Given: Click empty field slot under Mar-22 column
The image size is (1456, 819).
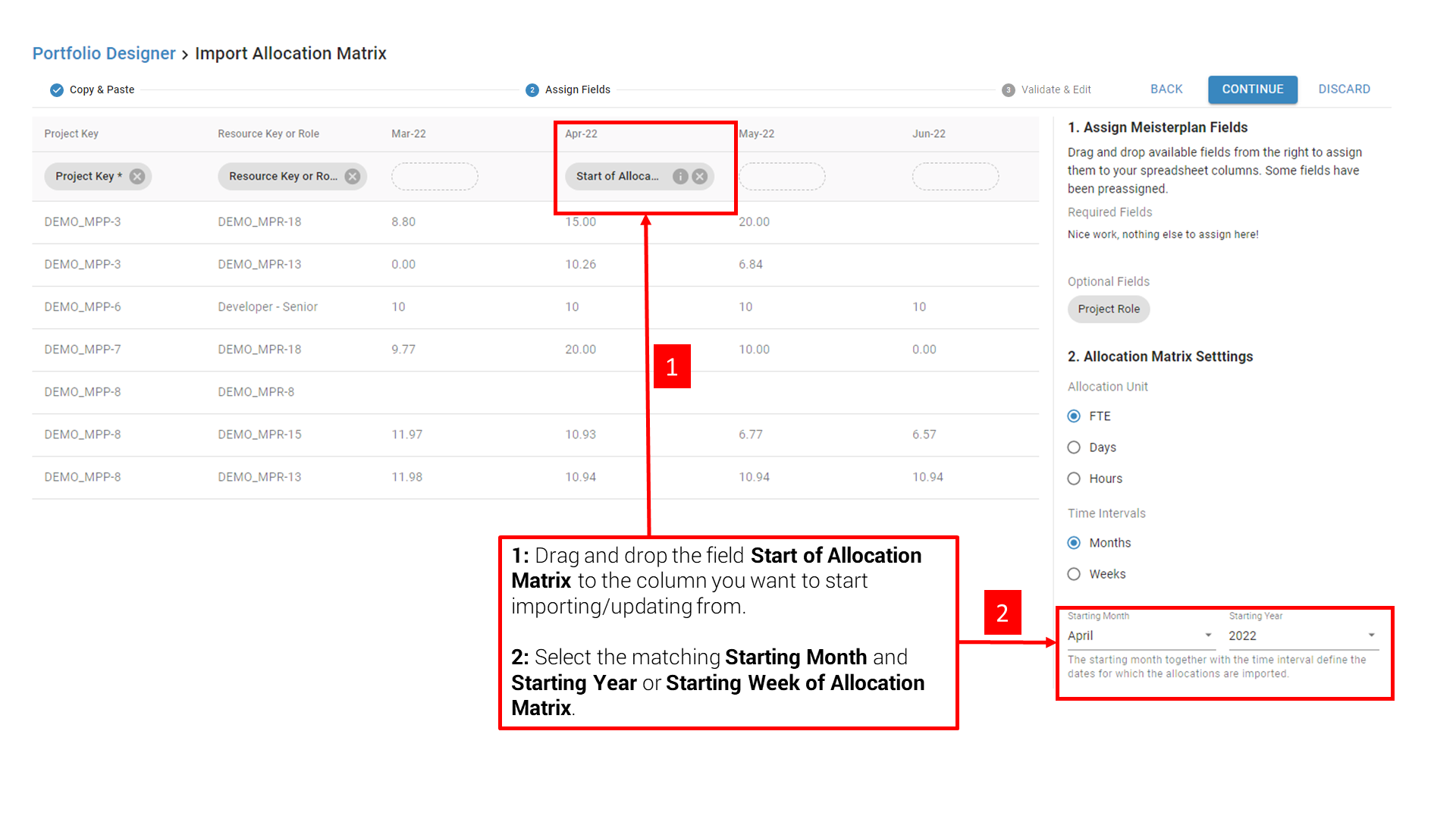Looking at the screenshot, I should [435, 176].
